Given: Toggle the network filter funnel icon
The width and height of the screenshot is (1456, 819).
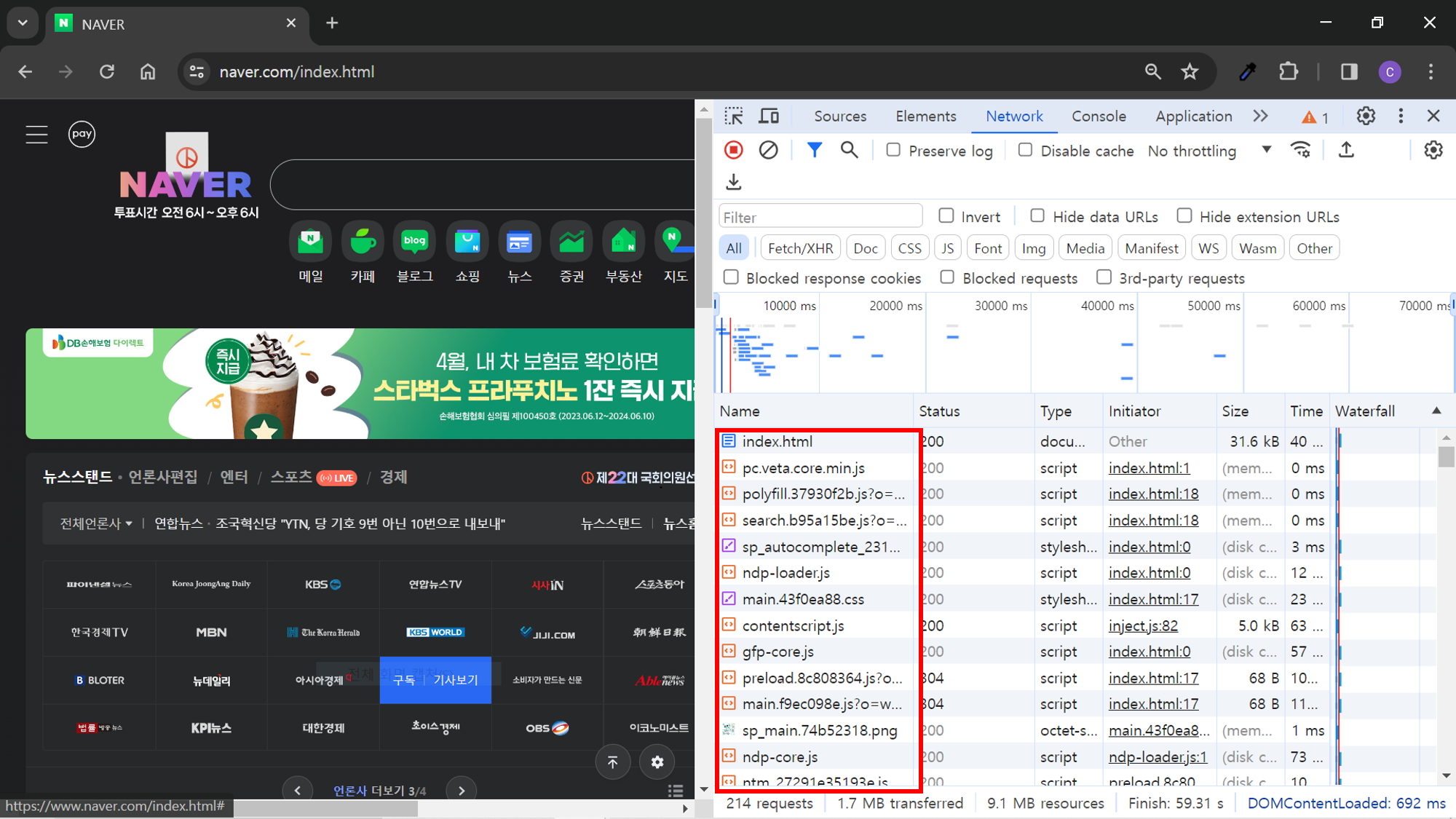Looking at the screenshot, I should tap(815, 150).
